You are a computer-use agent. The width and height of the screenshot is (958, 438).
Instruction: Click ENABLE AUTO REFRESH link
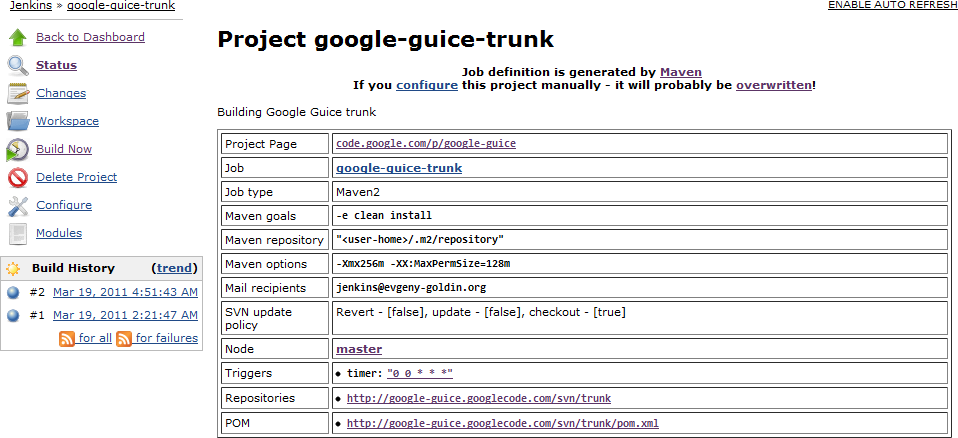coord(893,5)
